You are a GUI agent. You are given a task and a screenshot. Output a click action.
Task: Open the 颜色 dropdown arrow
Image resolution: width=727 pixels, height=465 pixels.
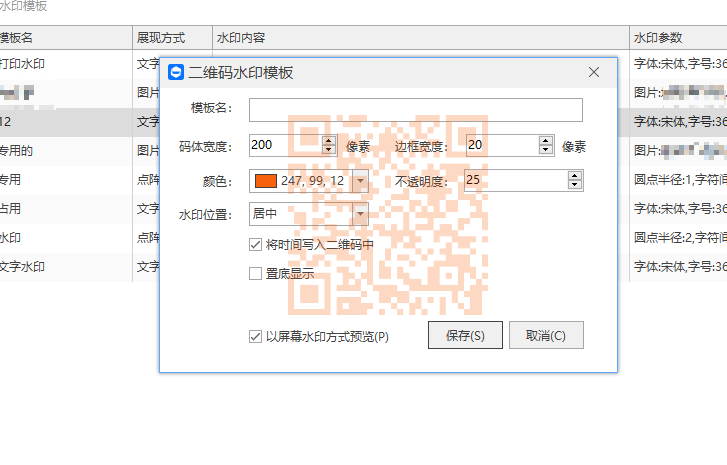coord(360,181)
